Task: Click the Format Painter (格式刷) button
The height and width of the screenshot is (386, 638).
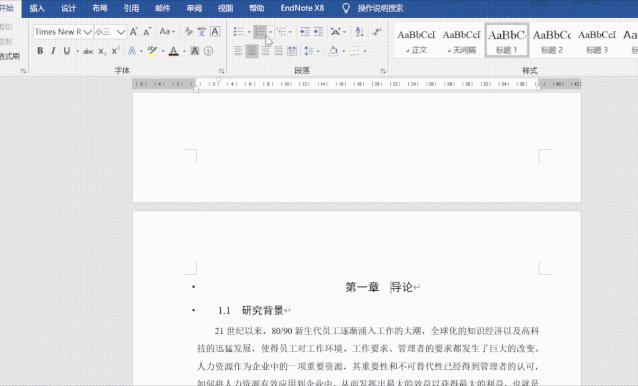Action: click(x=10, y=56)
